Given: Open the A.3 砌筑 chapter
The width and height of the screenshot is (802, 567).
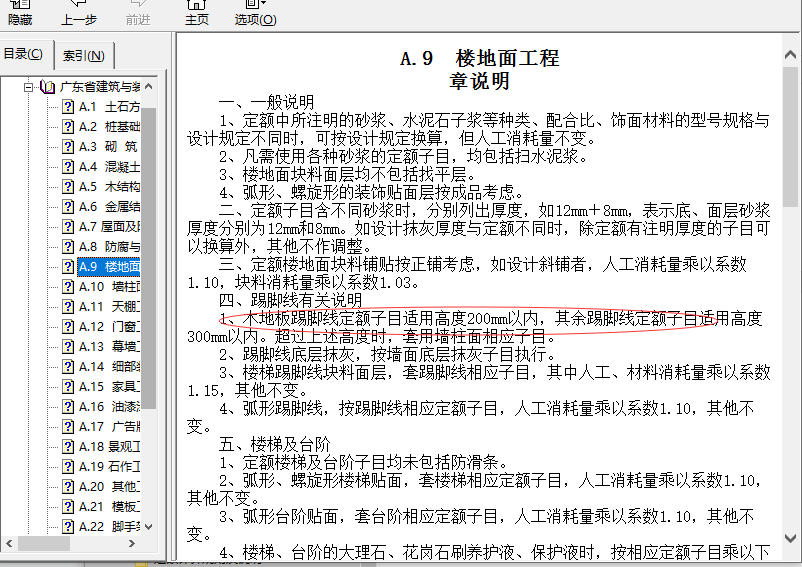Looking at the screenshot, I should 109,147.
